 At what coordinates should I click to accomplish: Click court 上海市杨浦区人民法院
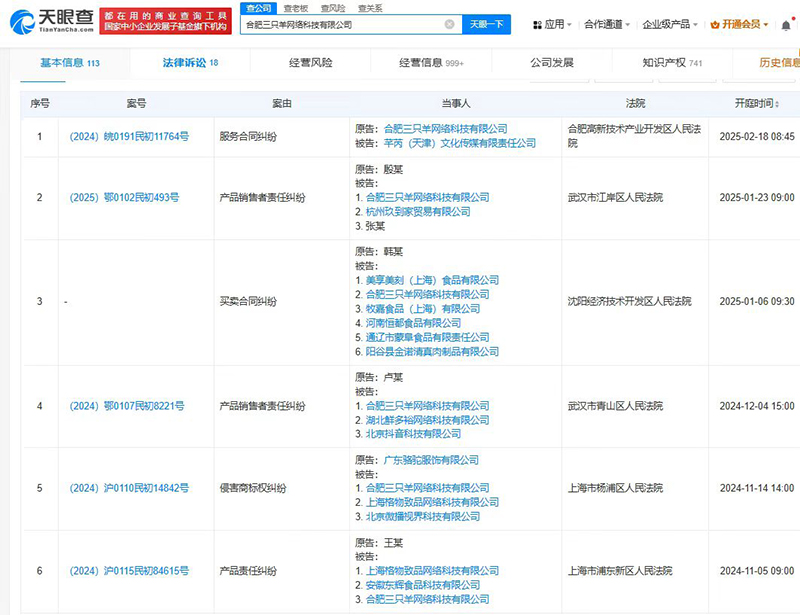point(615,488)
